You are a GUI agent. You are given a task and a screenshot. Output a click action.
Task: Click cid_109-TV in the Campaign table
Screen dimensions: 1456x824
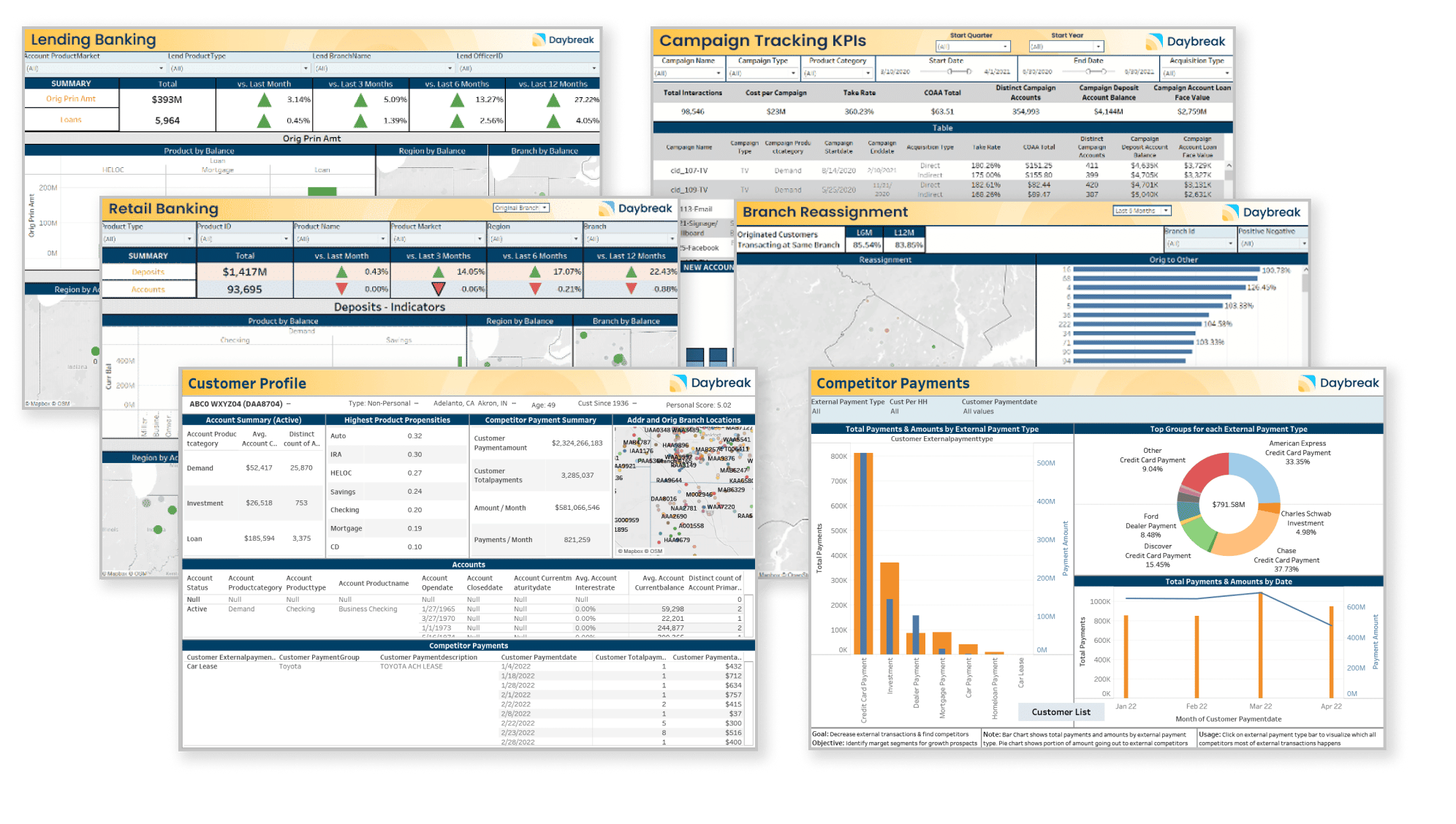pyautogui.click(x=689, y=190)
